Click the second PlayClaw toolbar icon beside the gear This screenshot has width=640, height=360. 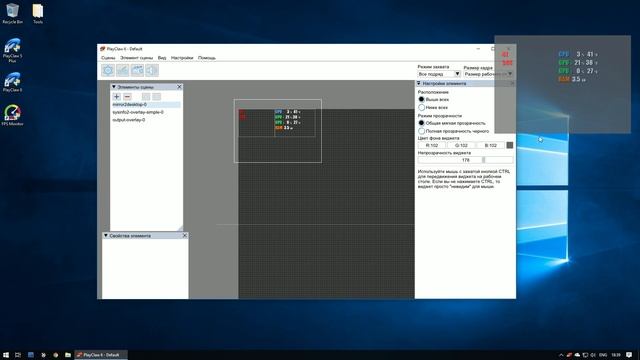point(123,70)
